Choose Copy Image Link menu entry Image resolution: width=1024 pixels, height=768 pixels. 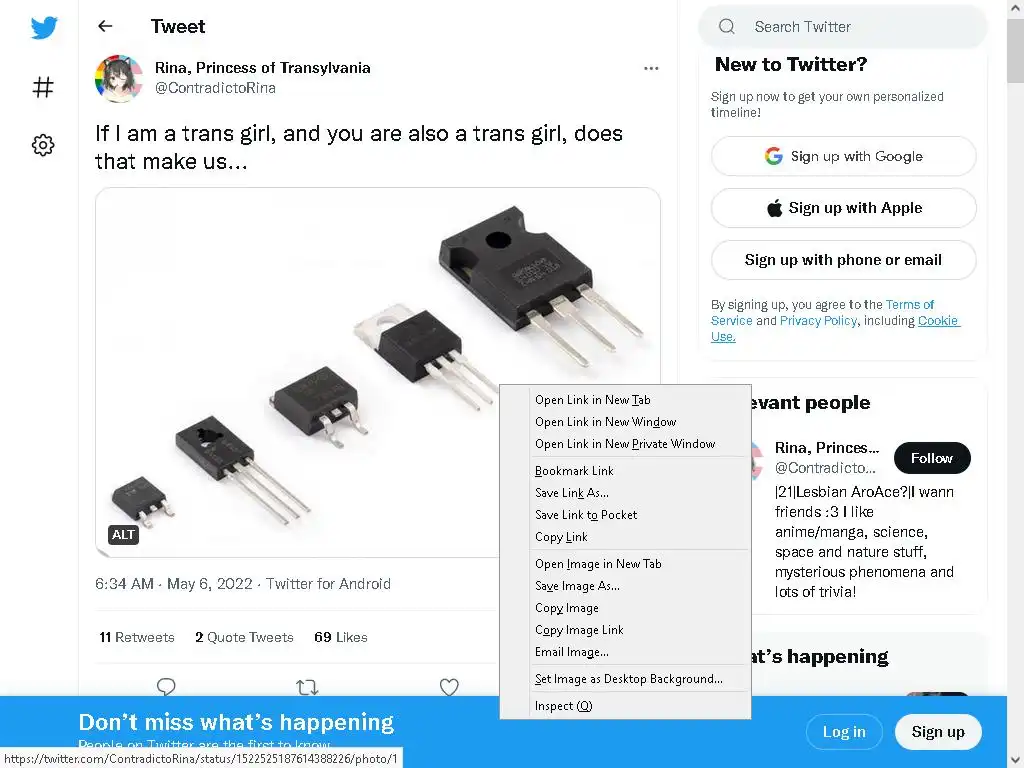pos(579,630)
